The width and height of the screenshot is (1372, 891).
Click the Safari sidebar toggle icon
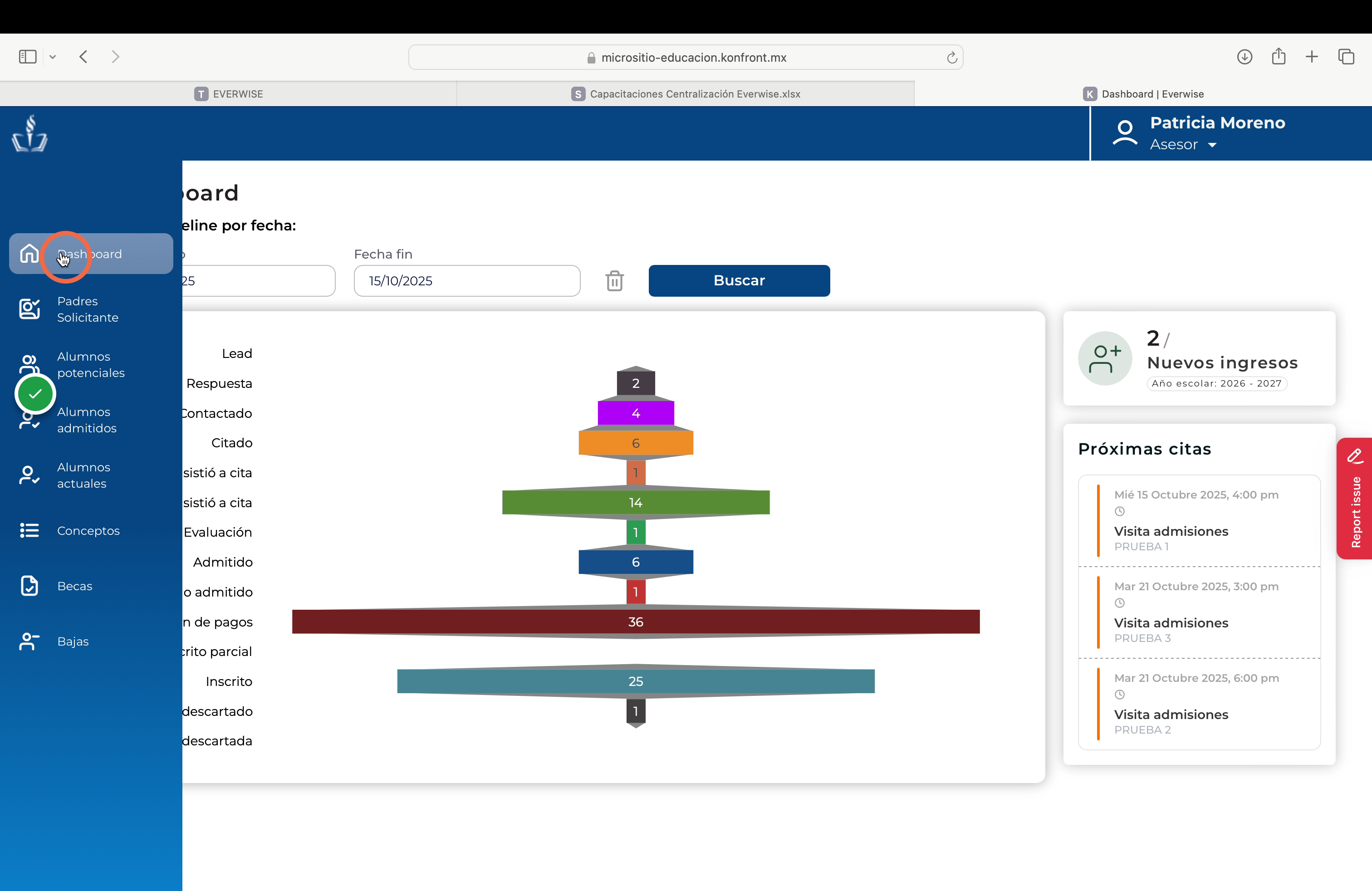pyautogui.click(x=28, y=56)
